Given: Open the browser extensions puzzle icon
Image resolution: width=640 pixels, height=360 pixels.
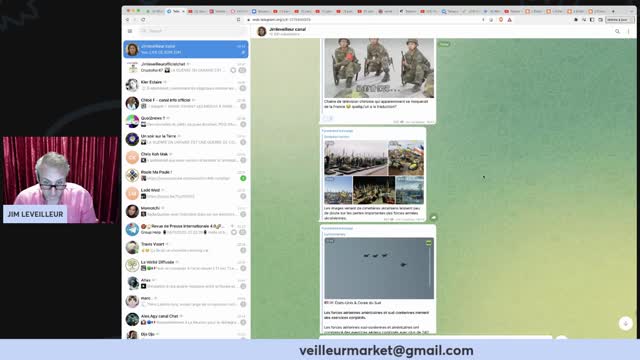Looking at the screenshot, I should [576, 20].
